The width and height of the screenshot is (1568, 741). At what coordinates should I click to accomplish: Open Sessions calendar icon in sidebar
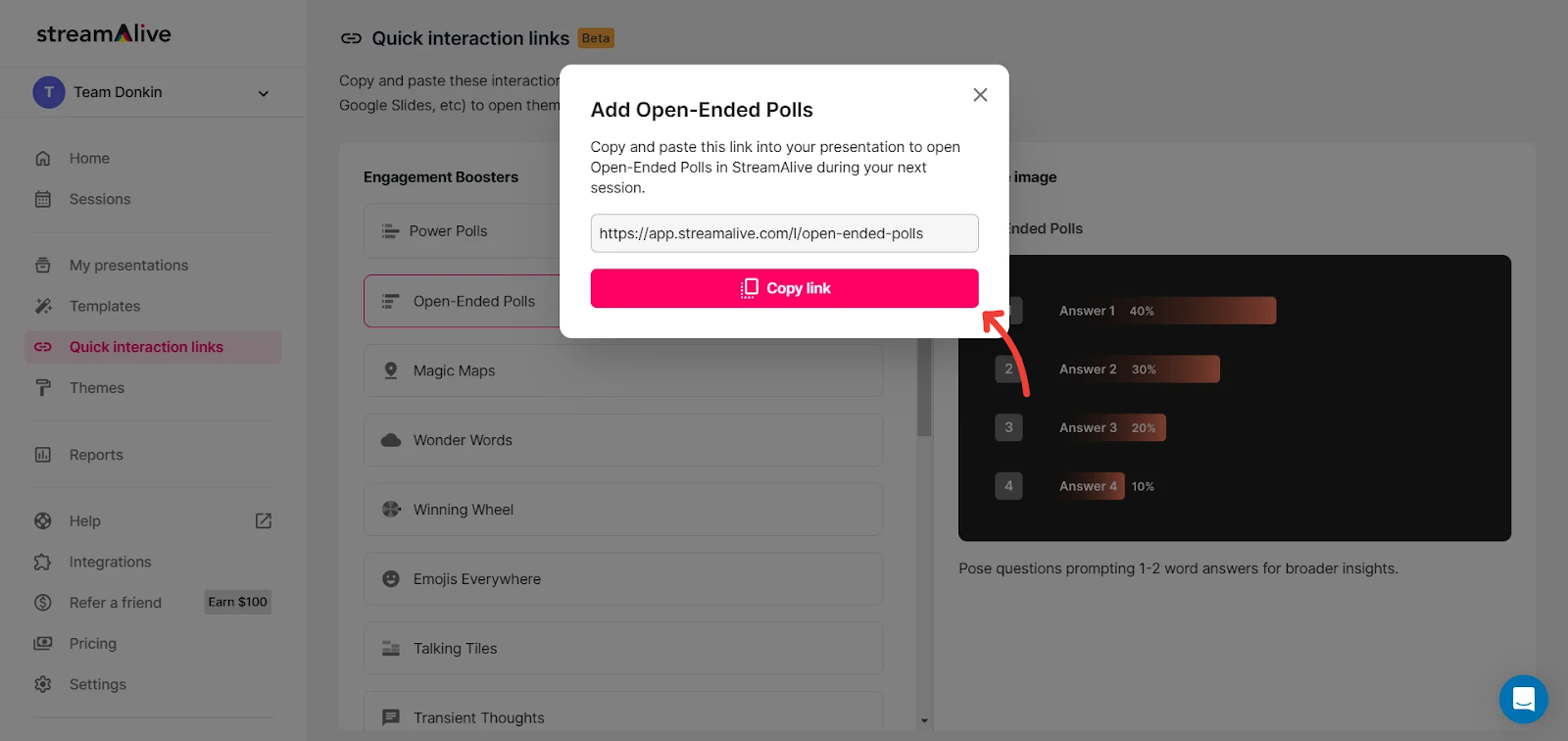point(43,199)
